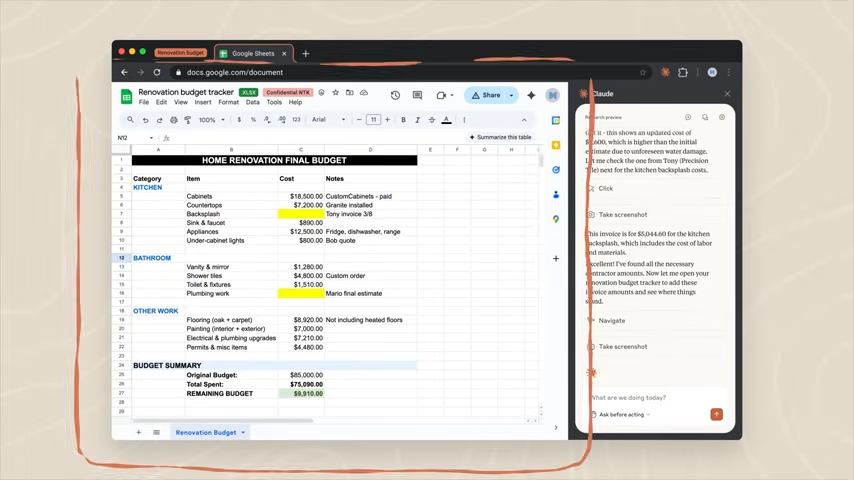This screenshot has height=480, width=854.
Task: Click the Google Sheets home logo
Action: pyautogui.click(x=126, y=96)
